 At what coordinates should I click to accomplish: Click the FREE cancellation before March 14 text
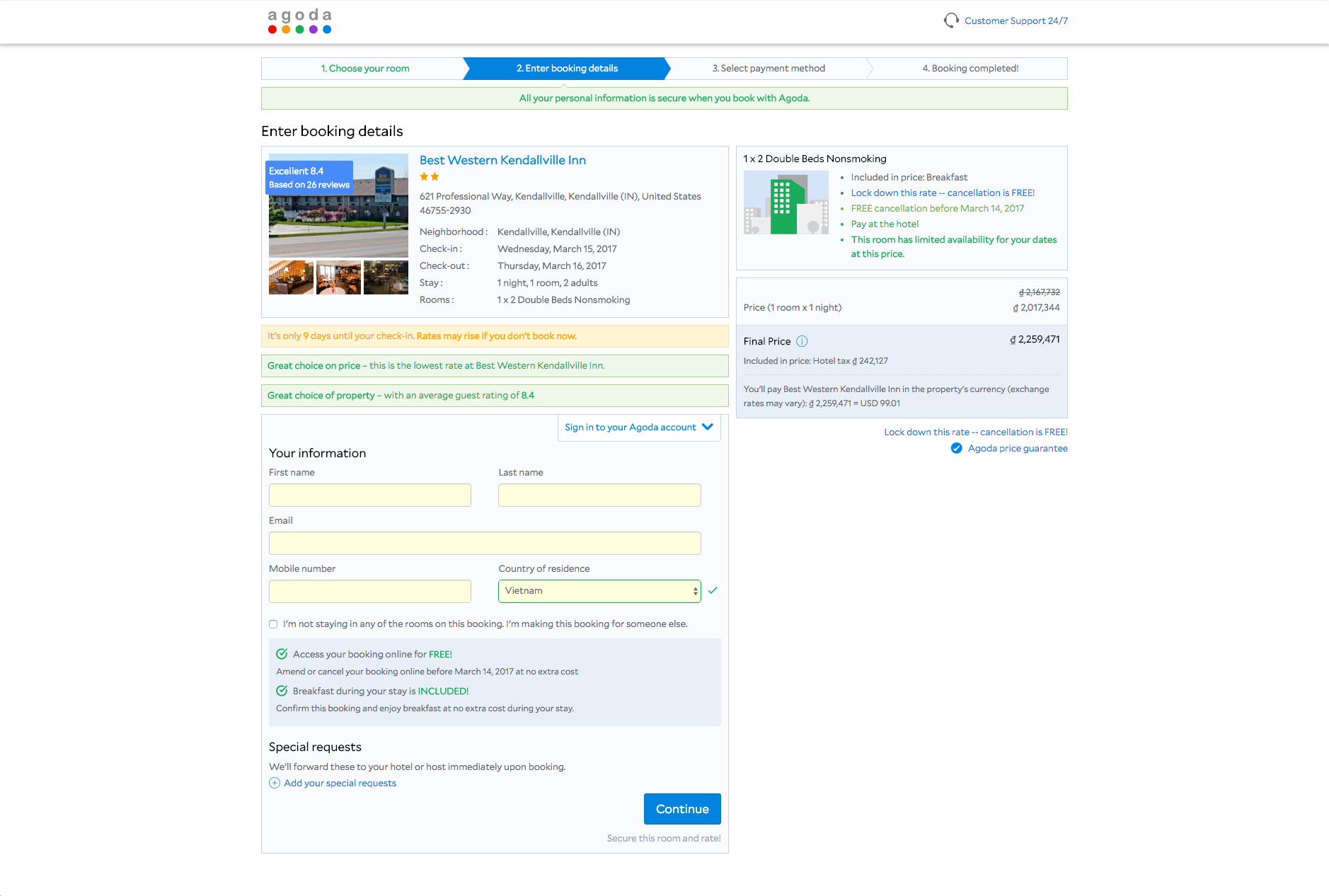pyautogui.click(x=938, y=208)
